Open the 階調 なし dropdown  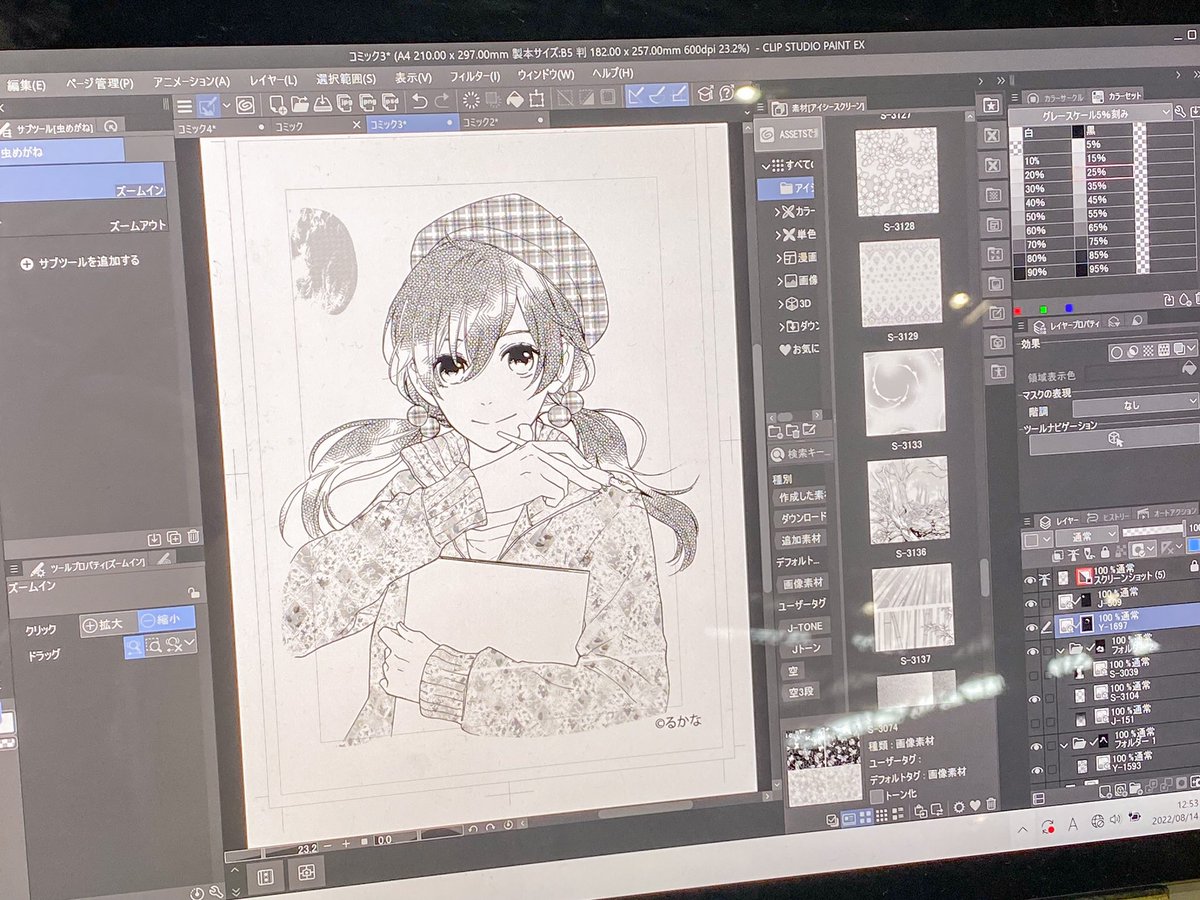(x=1134, y=407)
